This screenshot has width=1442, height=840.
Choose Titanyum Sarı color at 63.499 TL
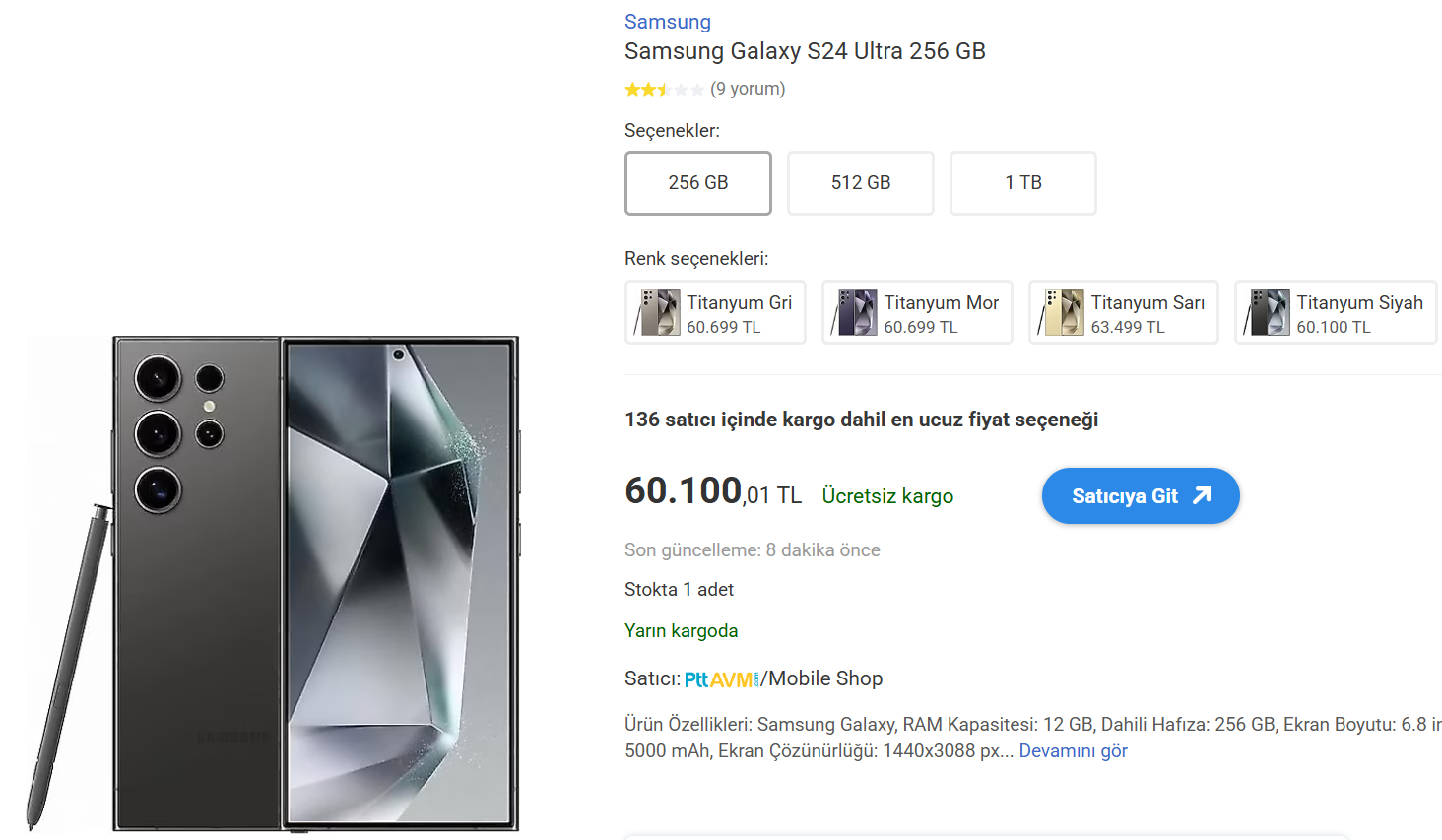(x=1147, y=313)
